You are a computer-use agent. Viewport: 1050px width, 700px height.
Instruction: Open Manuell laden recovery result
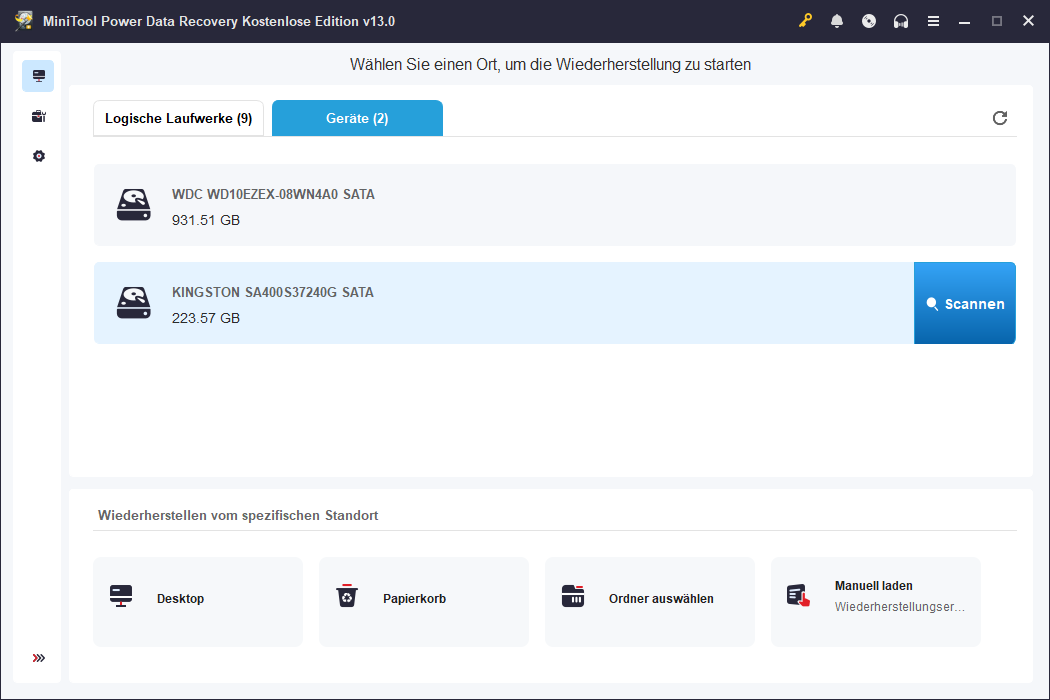tap(876, 602)
